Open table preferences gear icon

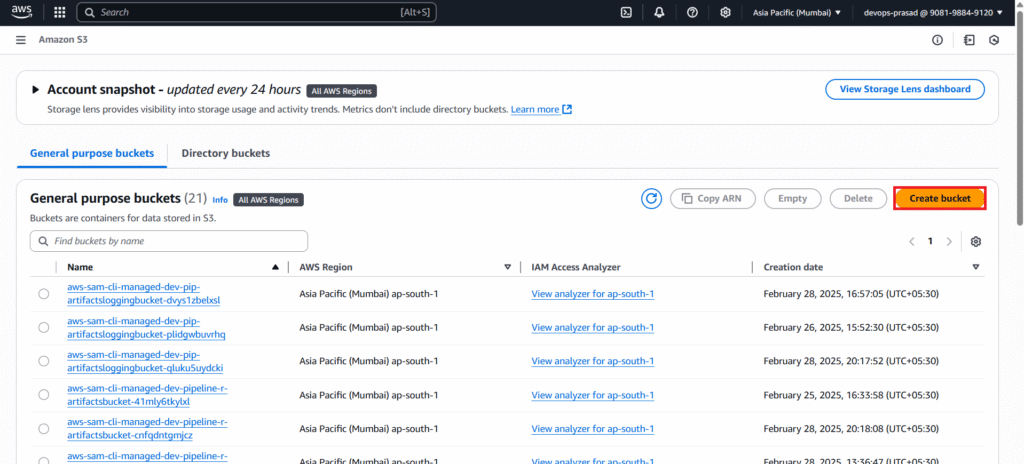[976, 241]
